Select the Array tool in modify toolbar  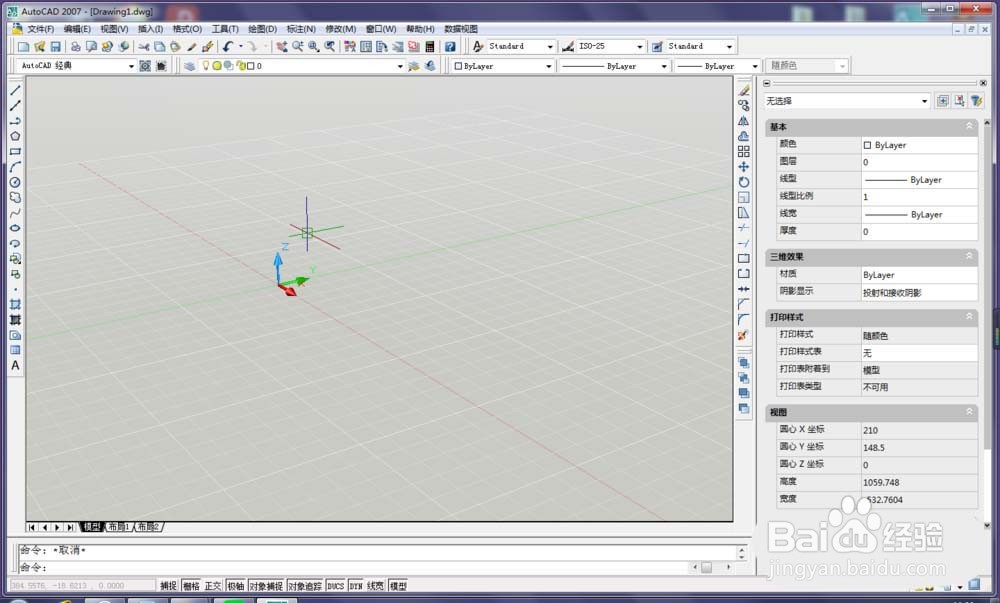[744, 152]
